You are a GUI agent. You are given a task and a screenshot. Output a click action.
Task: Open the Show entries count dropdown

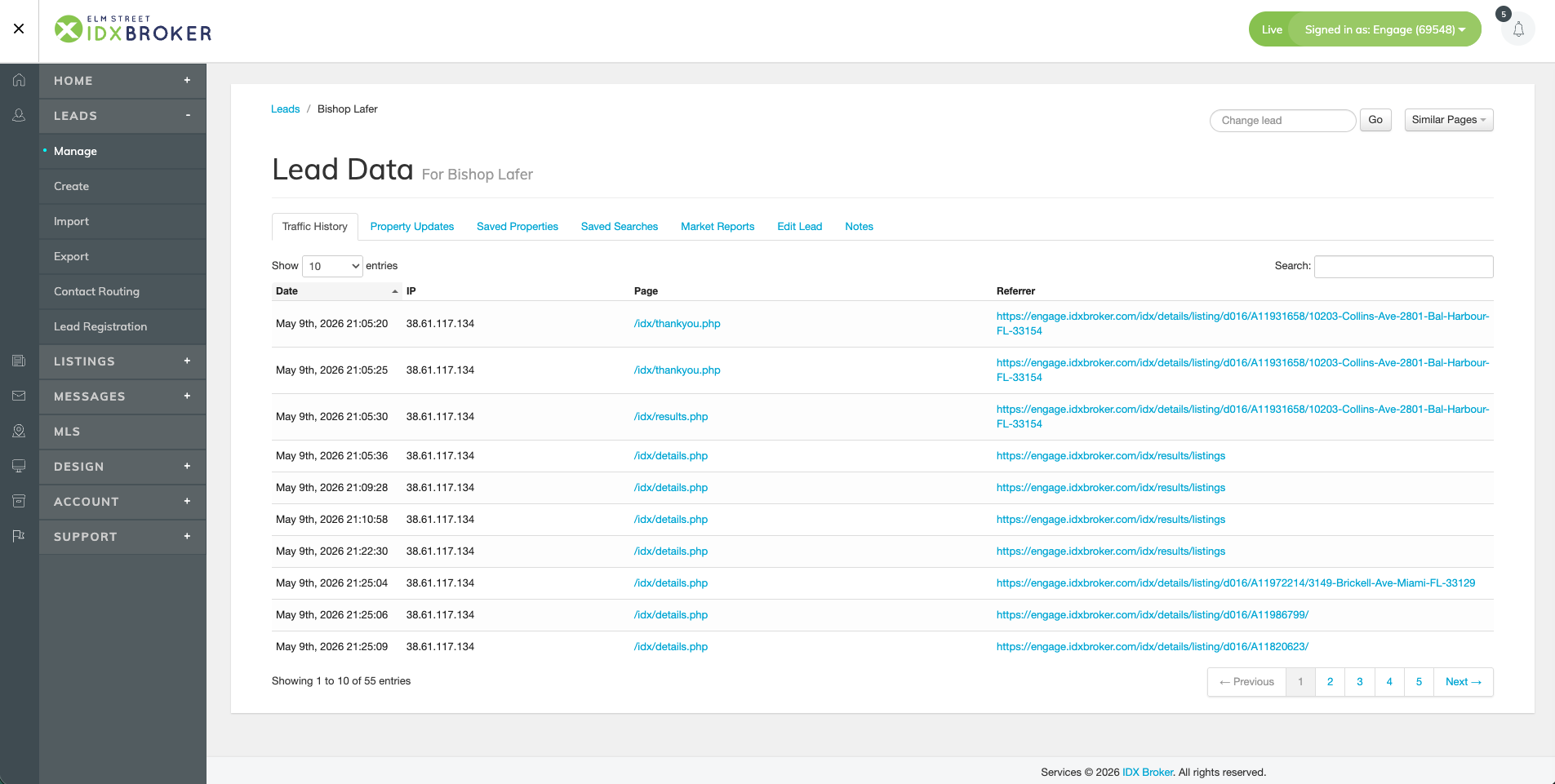332,266
